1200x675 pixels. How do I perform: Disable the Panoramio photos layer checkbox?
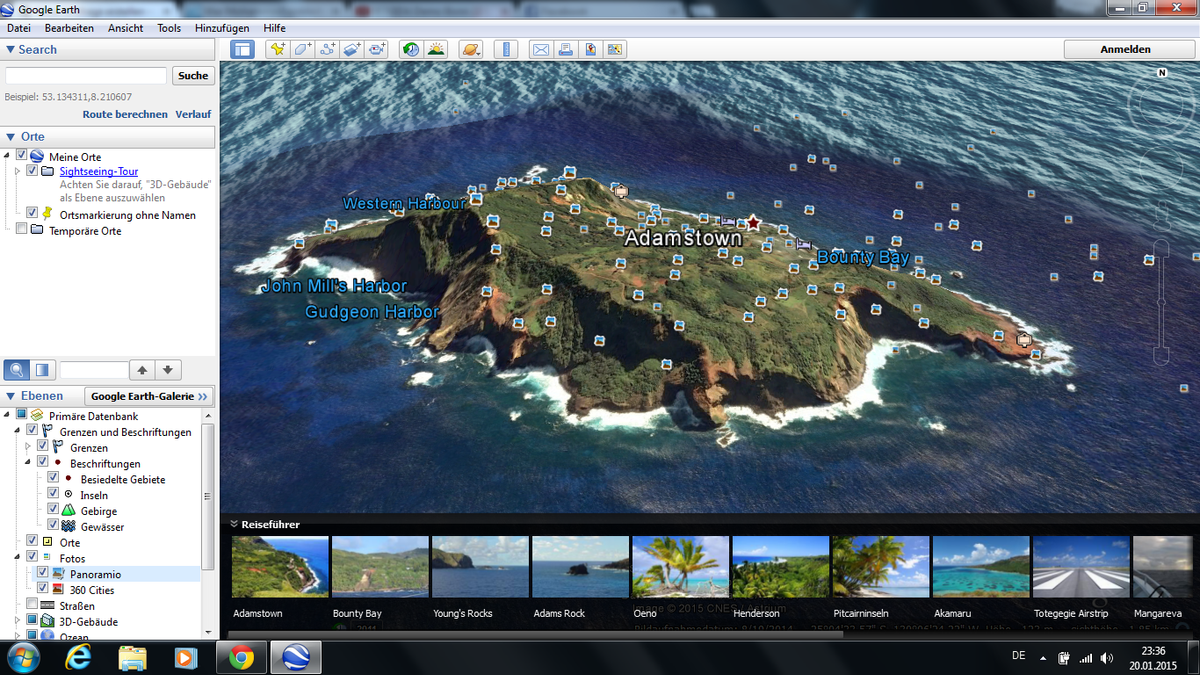coord(43,573)
